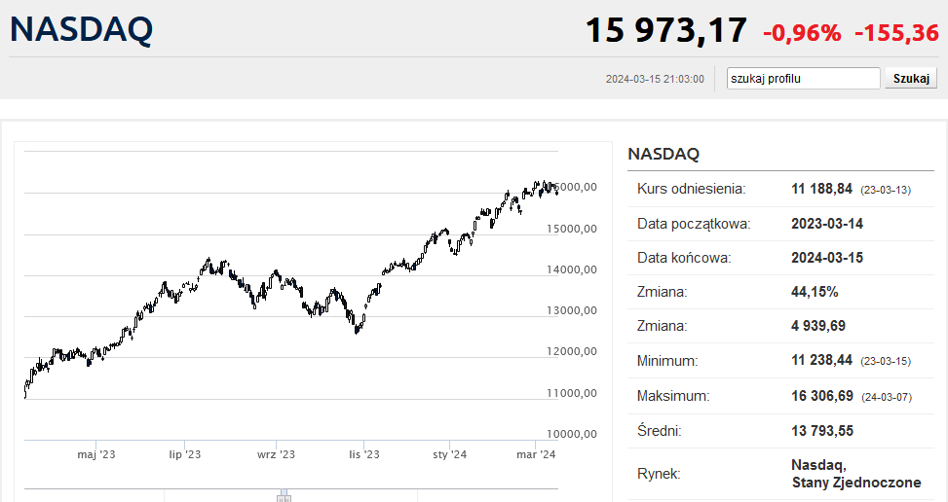948x502 pixels.
Task: Click the 'Data początkowa:' label
Action: tap(693, 224)
